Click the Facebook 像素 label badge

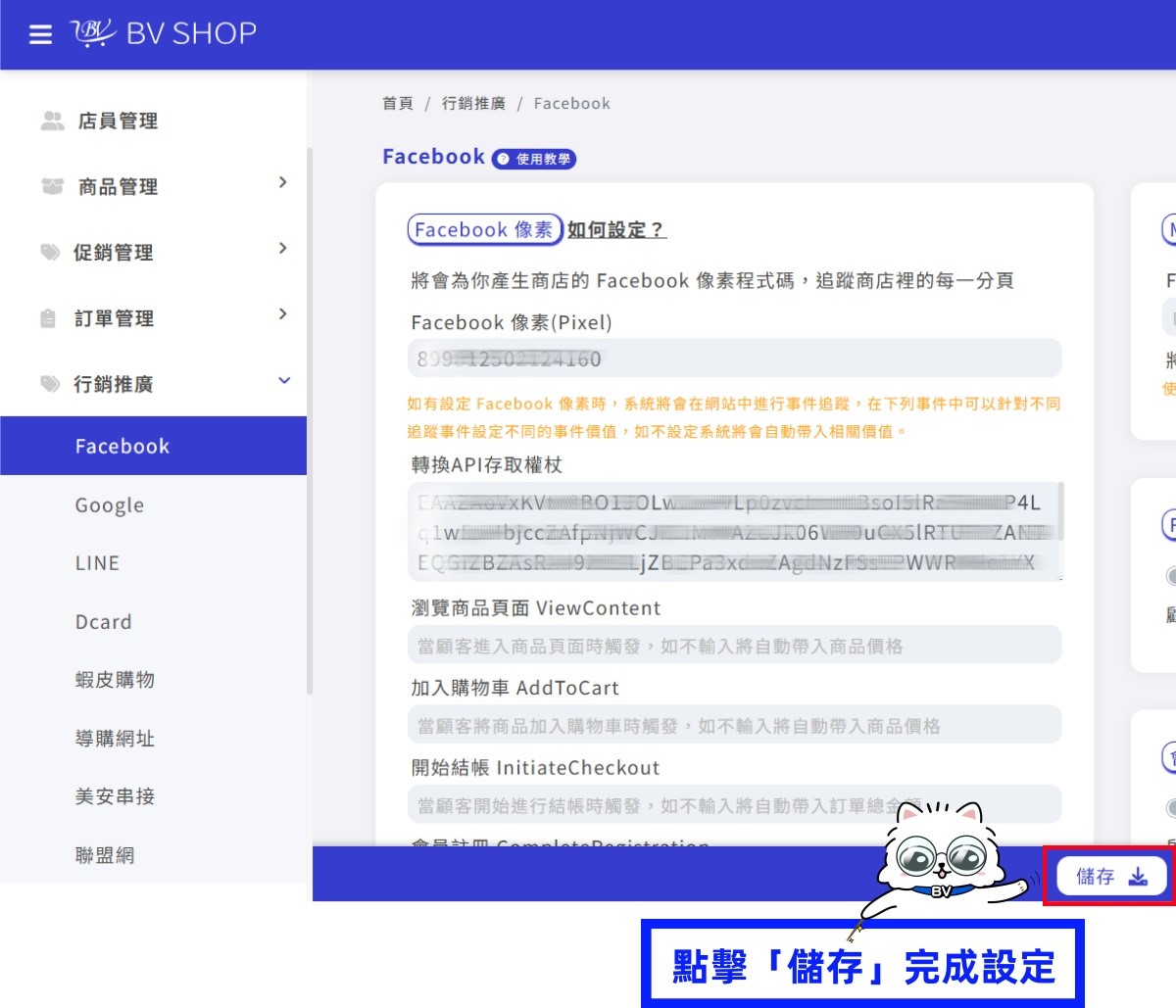coord(484,229)
